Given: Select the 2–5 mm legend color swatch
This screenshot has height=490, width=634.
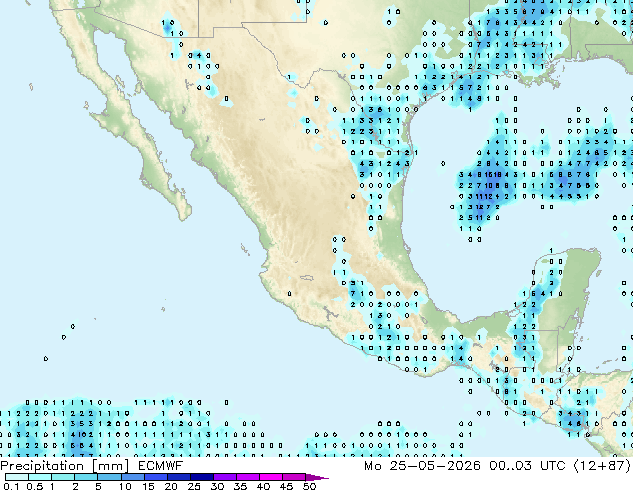Looking at the screenshot, I should (x=86, y=477).
